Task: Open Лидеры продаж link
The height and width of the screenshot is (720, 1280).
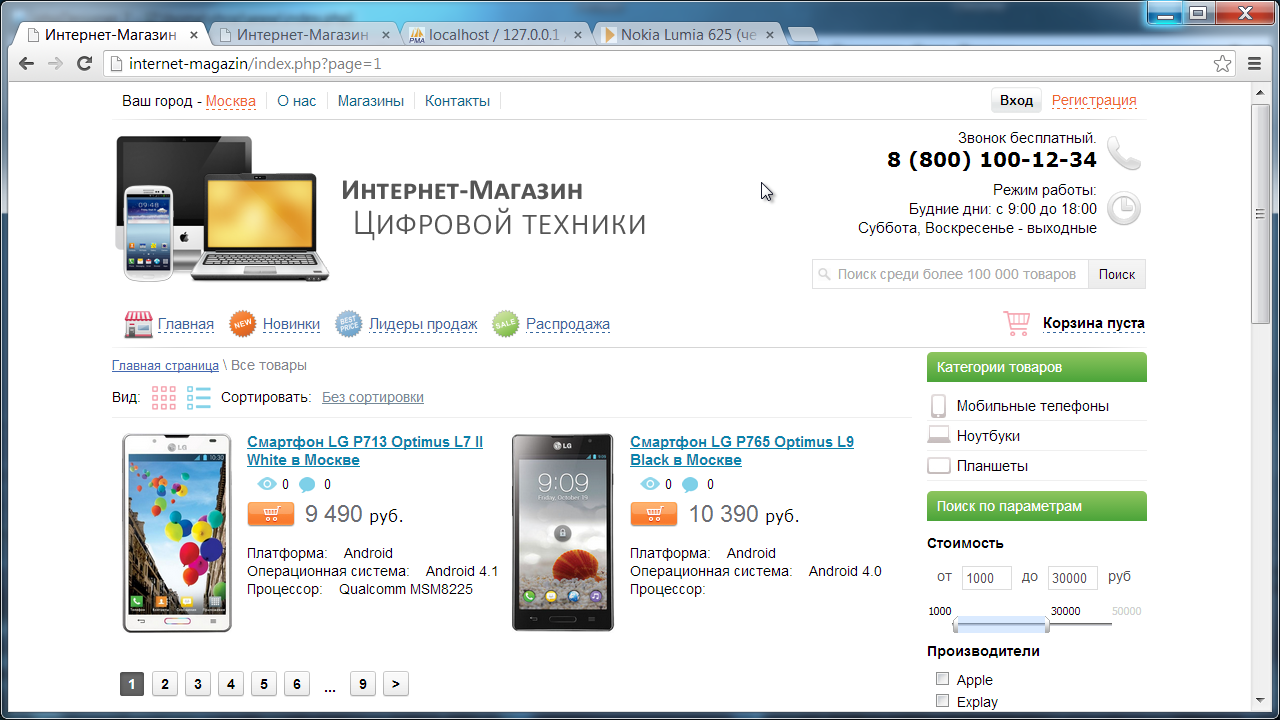Action: click(x=423, y=324)
